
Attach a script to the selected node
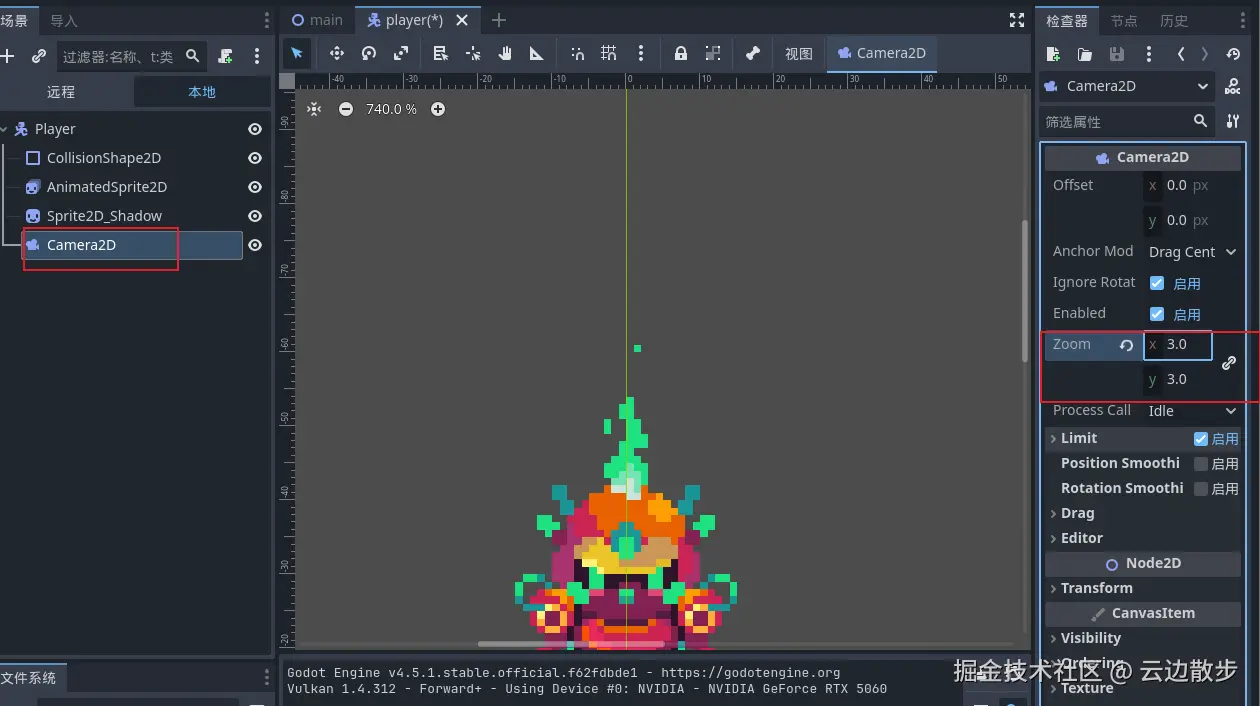tap(226, 56)
